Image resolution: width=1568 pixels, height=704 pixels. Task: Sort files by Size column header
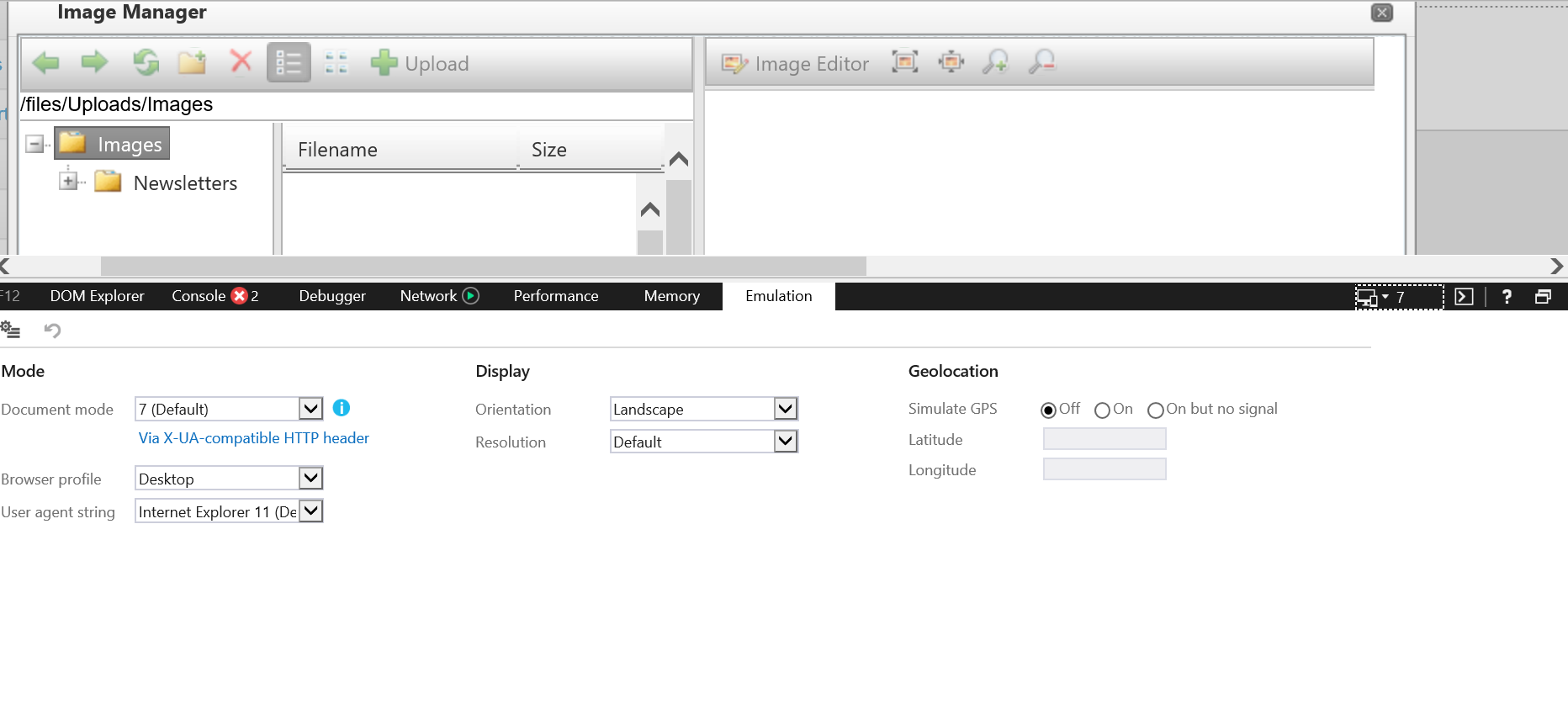[591, 150]
